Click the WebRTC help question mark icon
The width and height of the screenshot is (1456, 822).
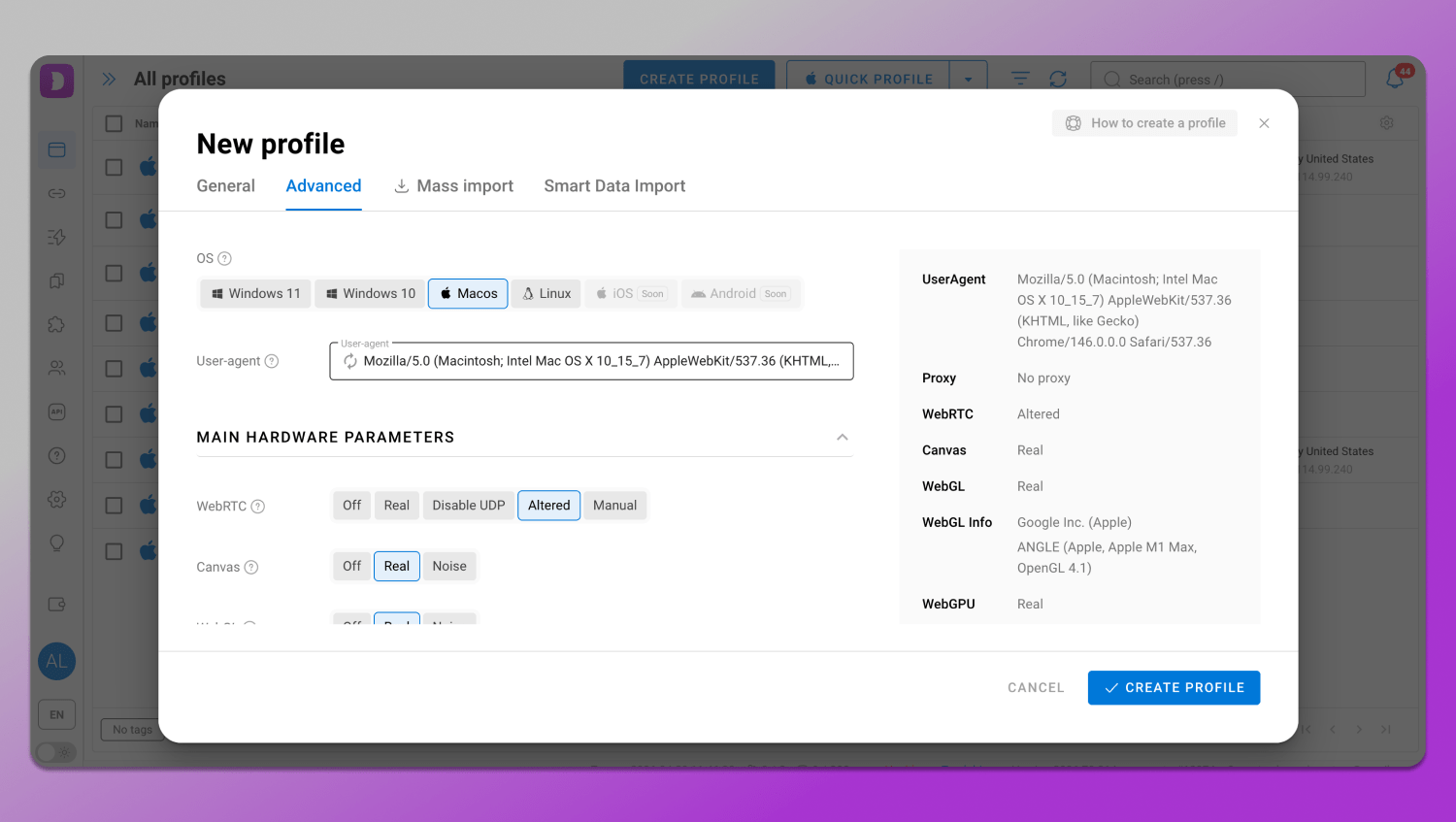258,507
